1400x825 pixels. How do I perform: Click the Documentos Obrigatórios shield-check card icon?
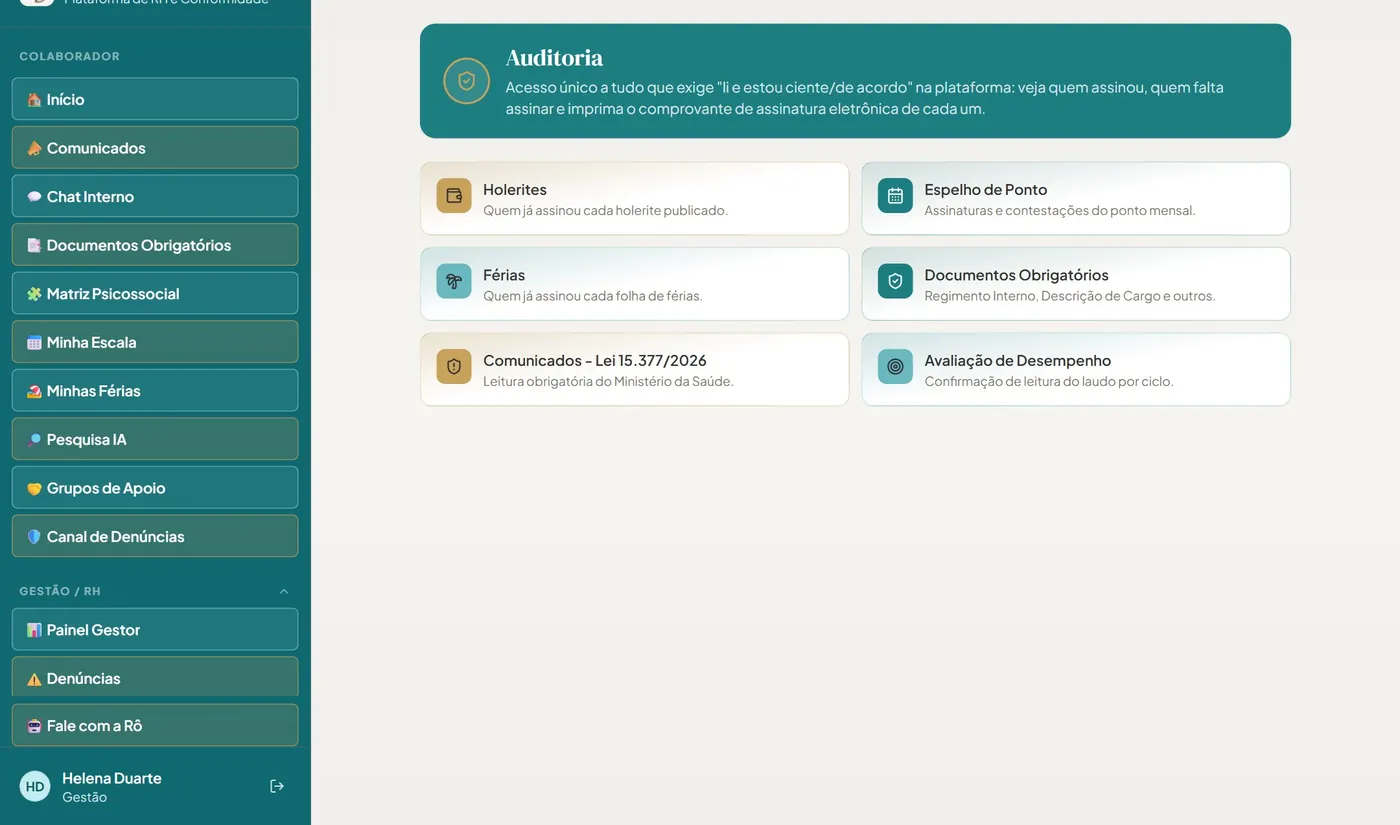[895, 281]
